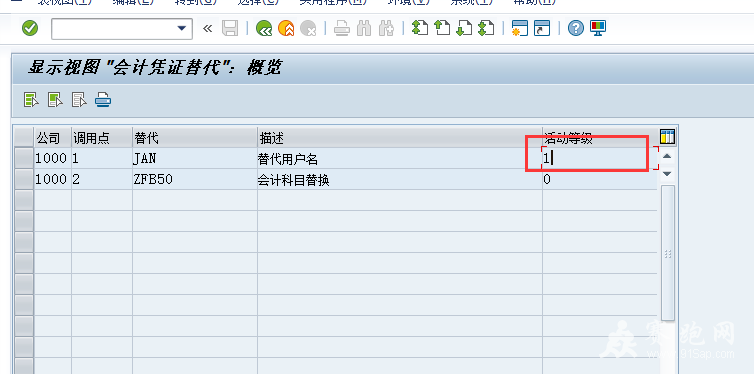Click the 公司 column header
This screenshot has height=374, width=754.
(x=53, y=138)
